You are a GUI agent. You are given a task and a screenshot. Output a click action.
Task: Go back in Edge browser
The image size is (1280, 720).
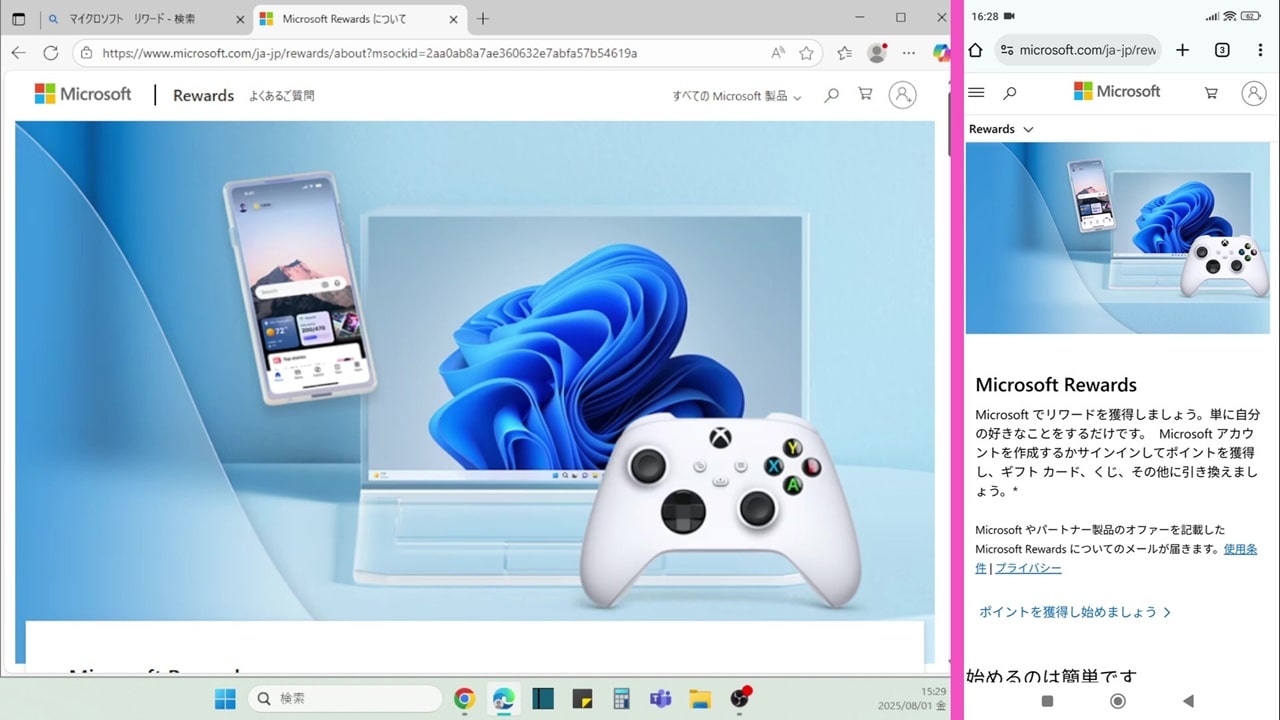[19, 53]
